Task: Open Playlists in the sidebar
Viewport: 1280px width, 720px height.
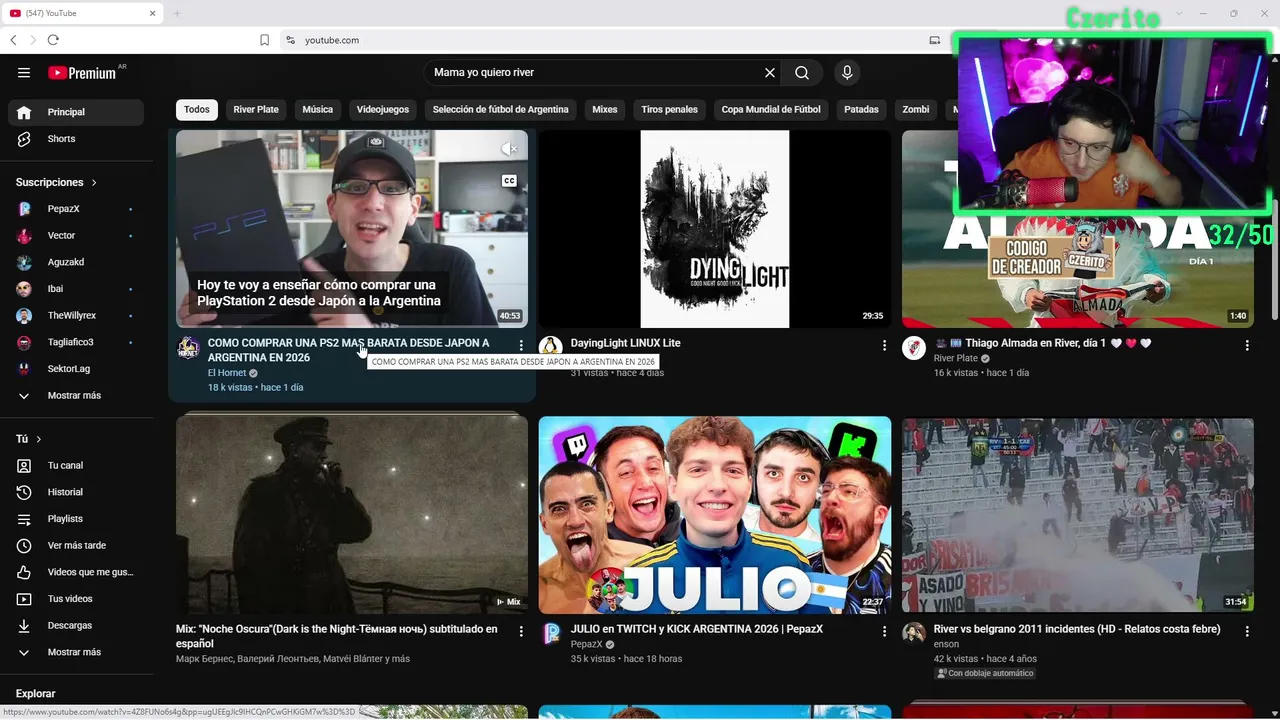Action: tap(76, 519)
